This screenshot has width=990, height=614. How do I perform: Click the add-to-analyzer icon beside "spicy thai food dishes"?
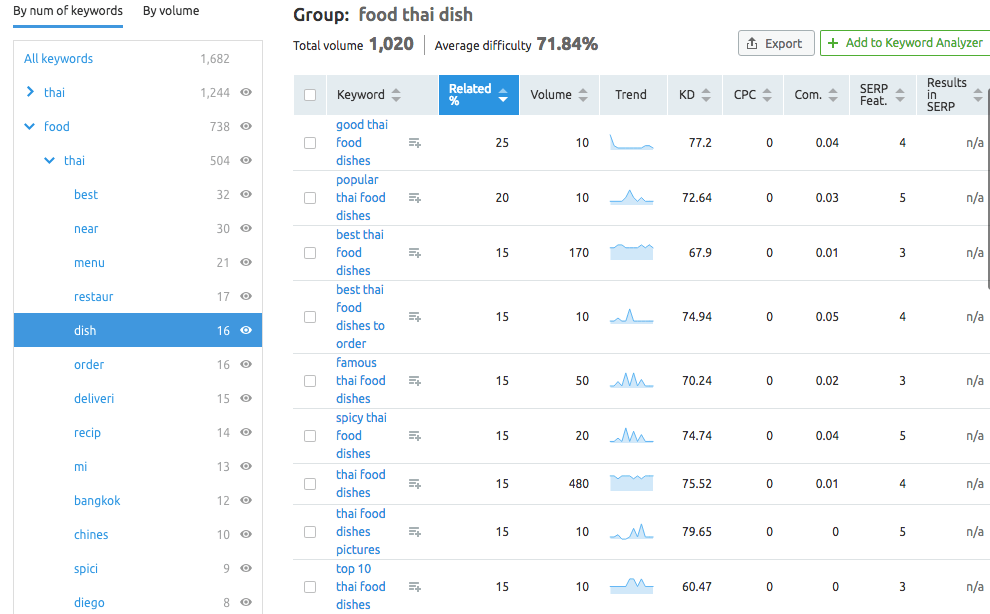pyautogui.click(x=414, y=435)
